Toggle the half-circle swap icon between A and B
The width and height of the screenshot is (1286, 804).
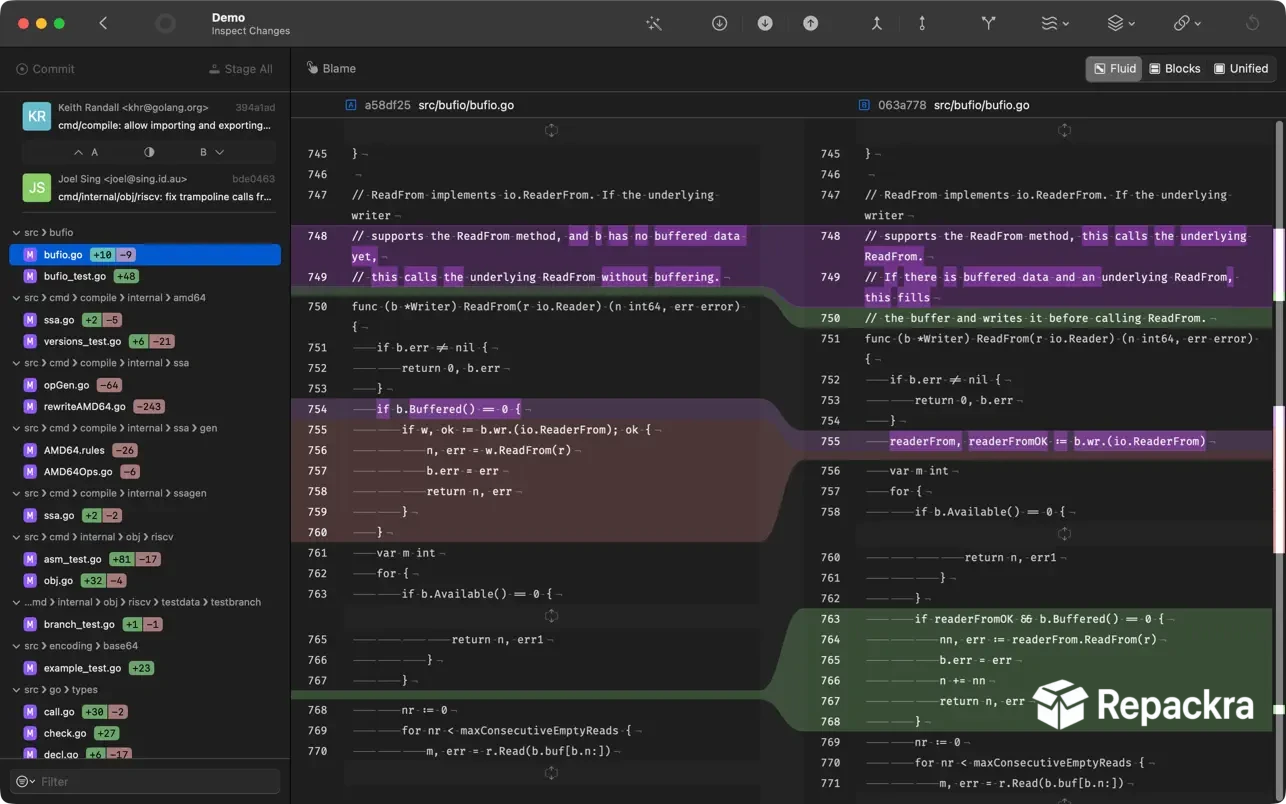coord(149,152)
